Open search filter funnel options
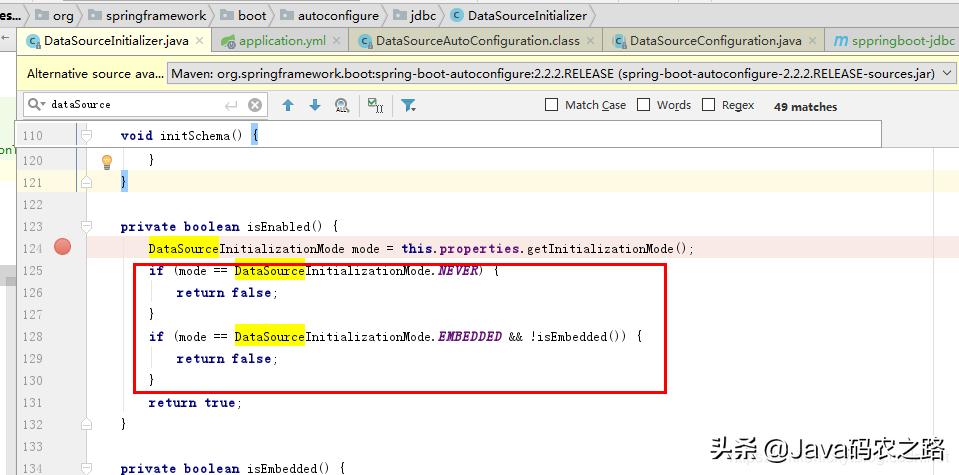The width and height of the screenshot is (959, 475). [x=409, y=105]
